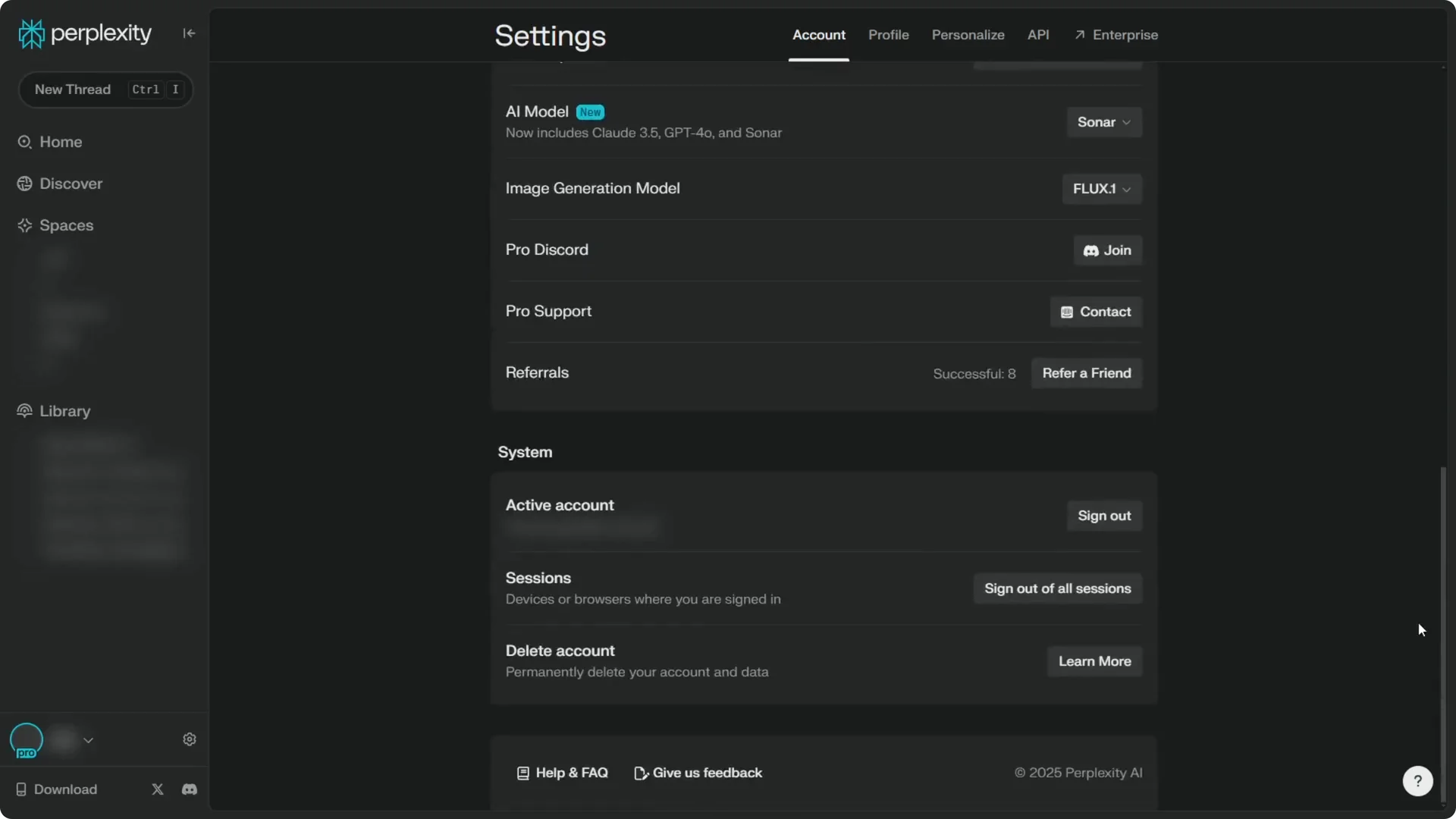Open Perplexity's Discord from the sidebar footer
Screen dimensions: 1456x819
189,789
